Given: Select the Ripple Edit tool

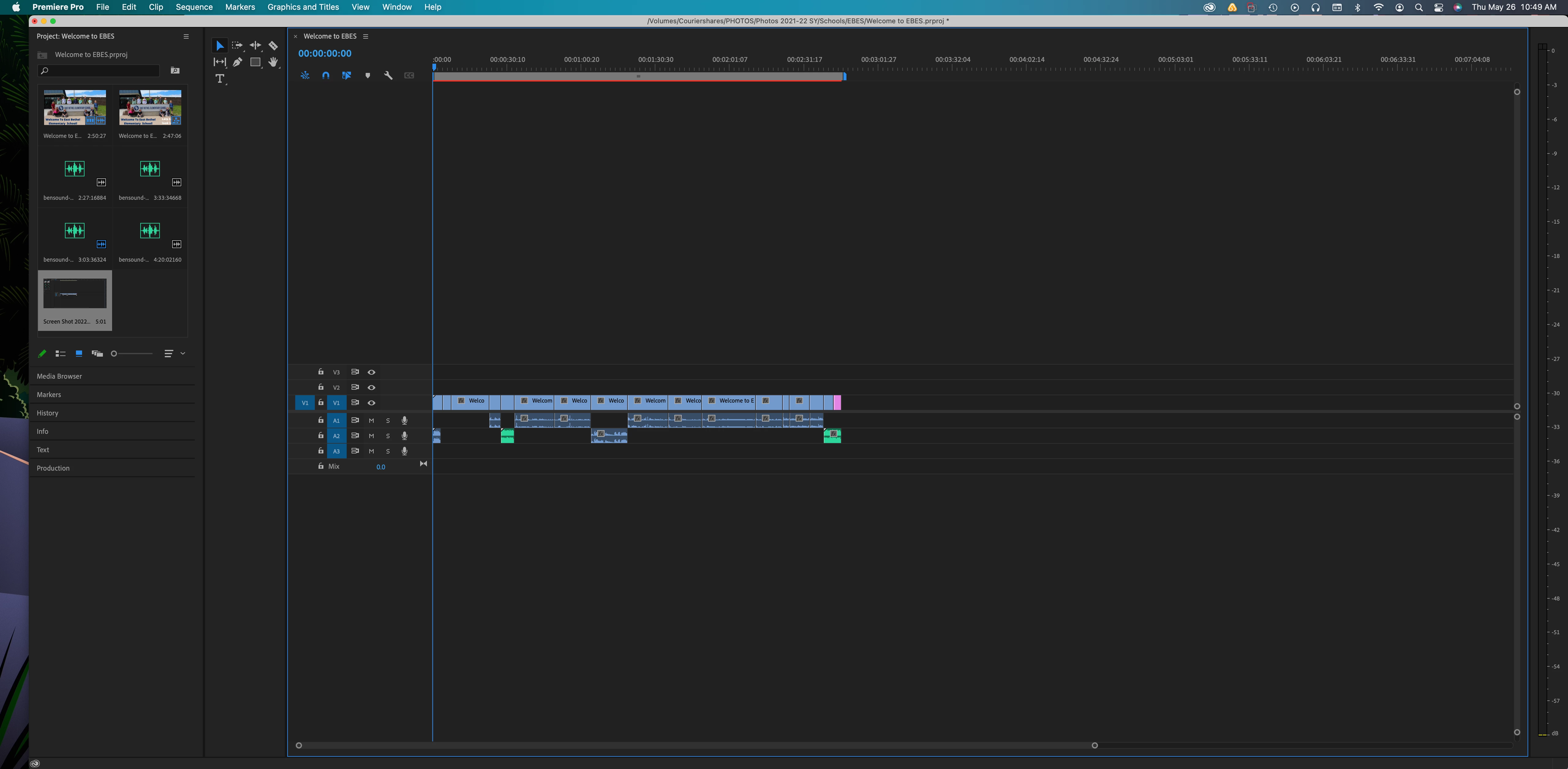Looking at the screenshot, I should [x=255, y=46].
